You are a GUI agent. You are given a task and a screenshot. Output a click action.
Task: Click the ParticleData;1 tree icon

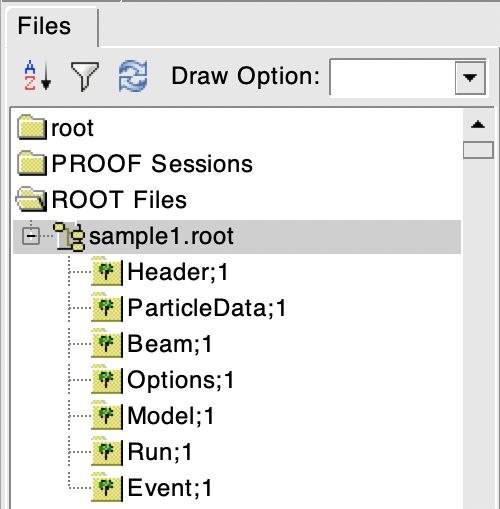point(107,308)
